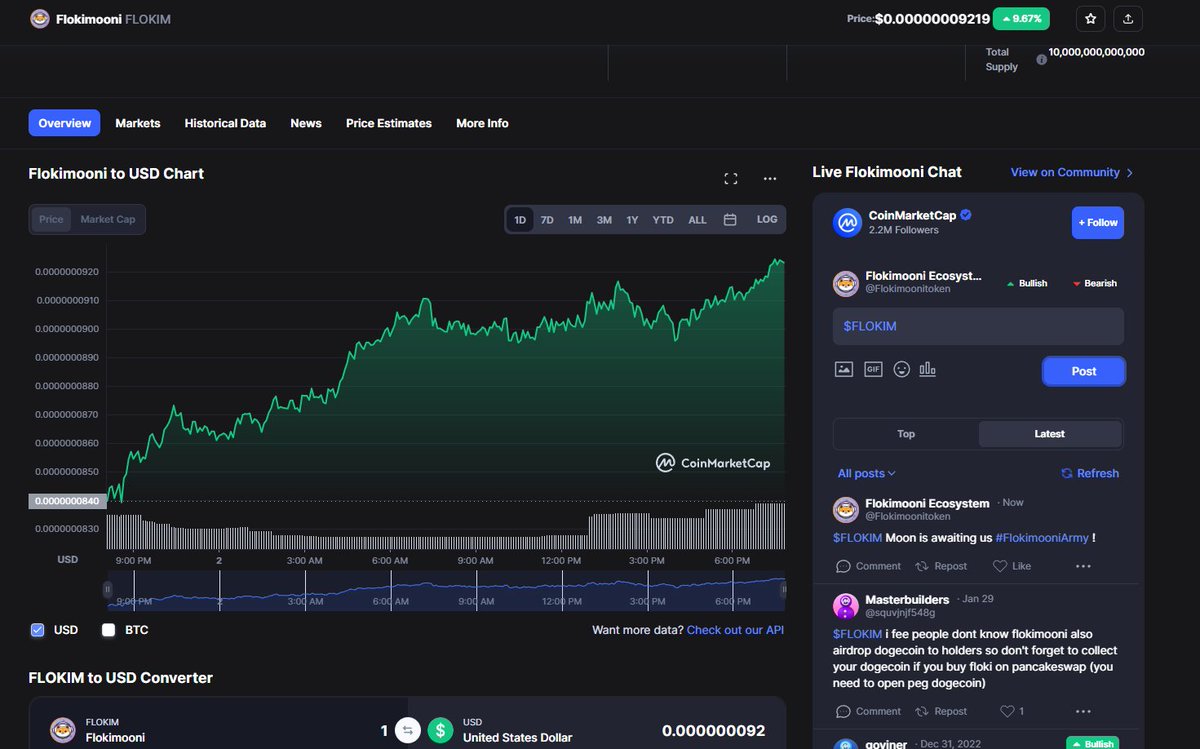Open the Historical Data tab

[x=225, y=123]
